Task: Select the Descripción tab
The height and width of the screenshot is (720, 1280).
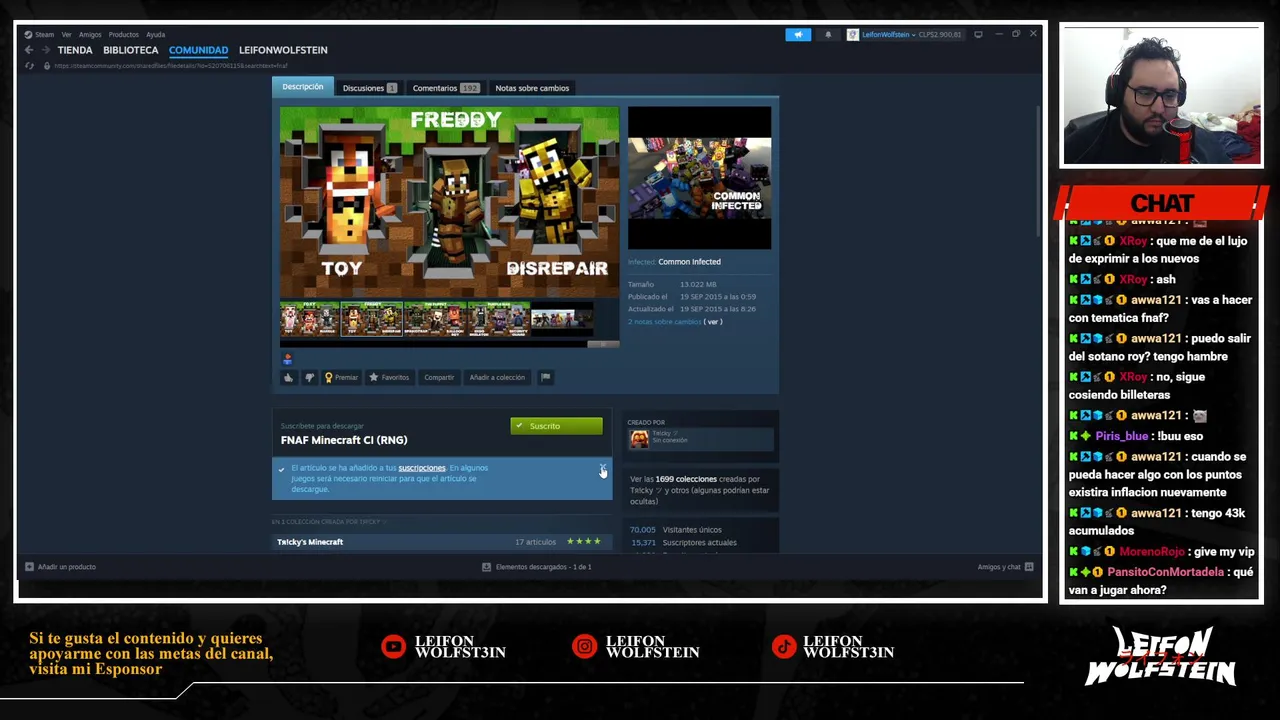Action: point(303,87)
